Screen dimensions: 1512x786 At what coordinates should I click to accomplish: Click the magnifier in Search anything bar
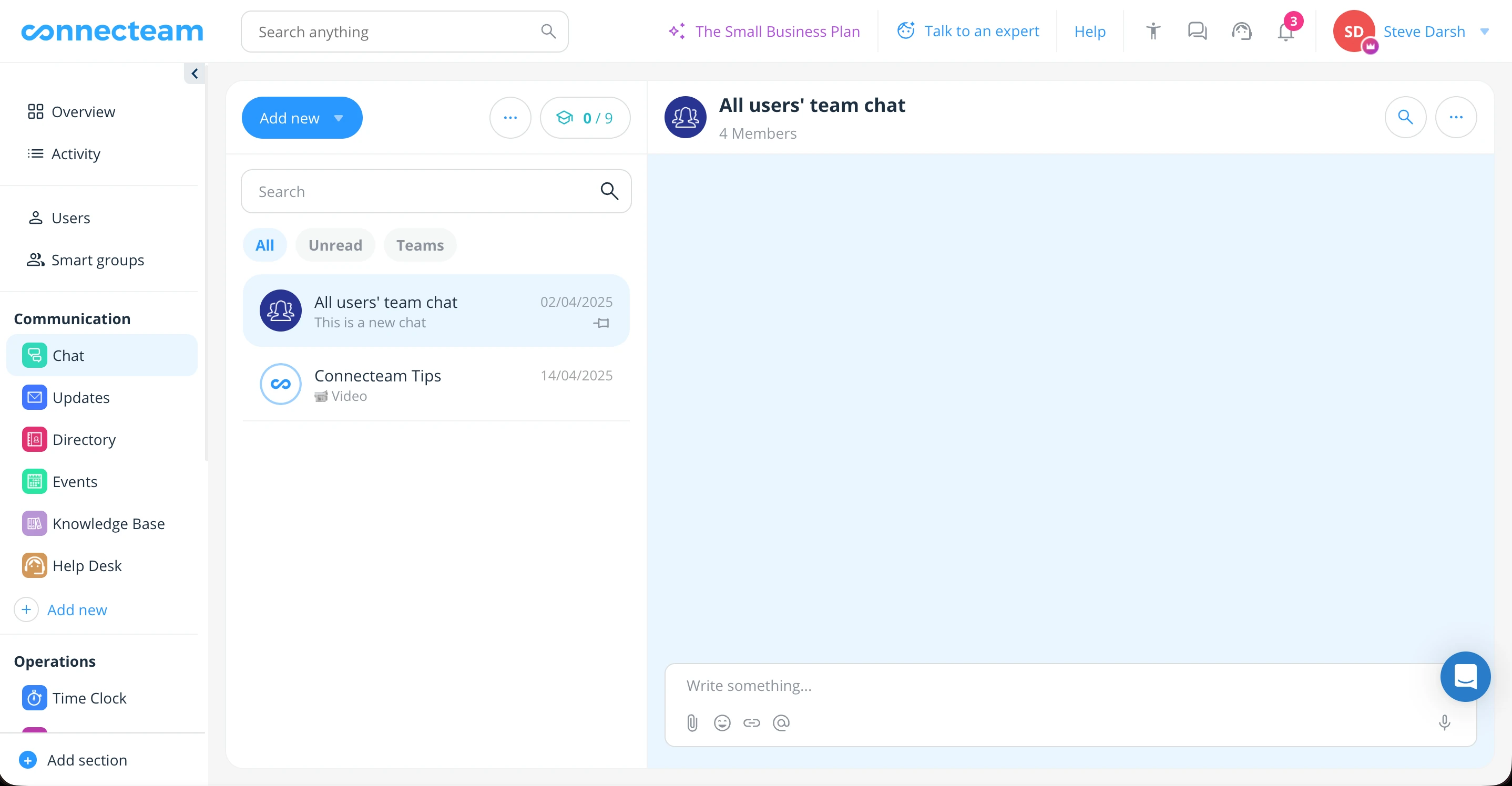(548, 31)
